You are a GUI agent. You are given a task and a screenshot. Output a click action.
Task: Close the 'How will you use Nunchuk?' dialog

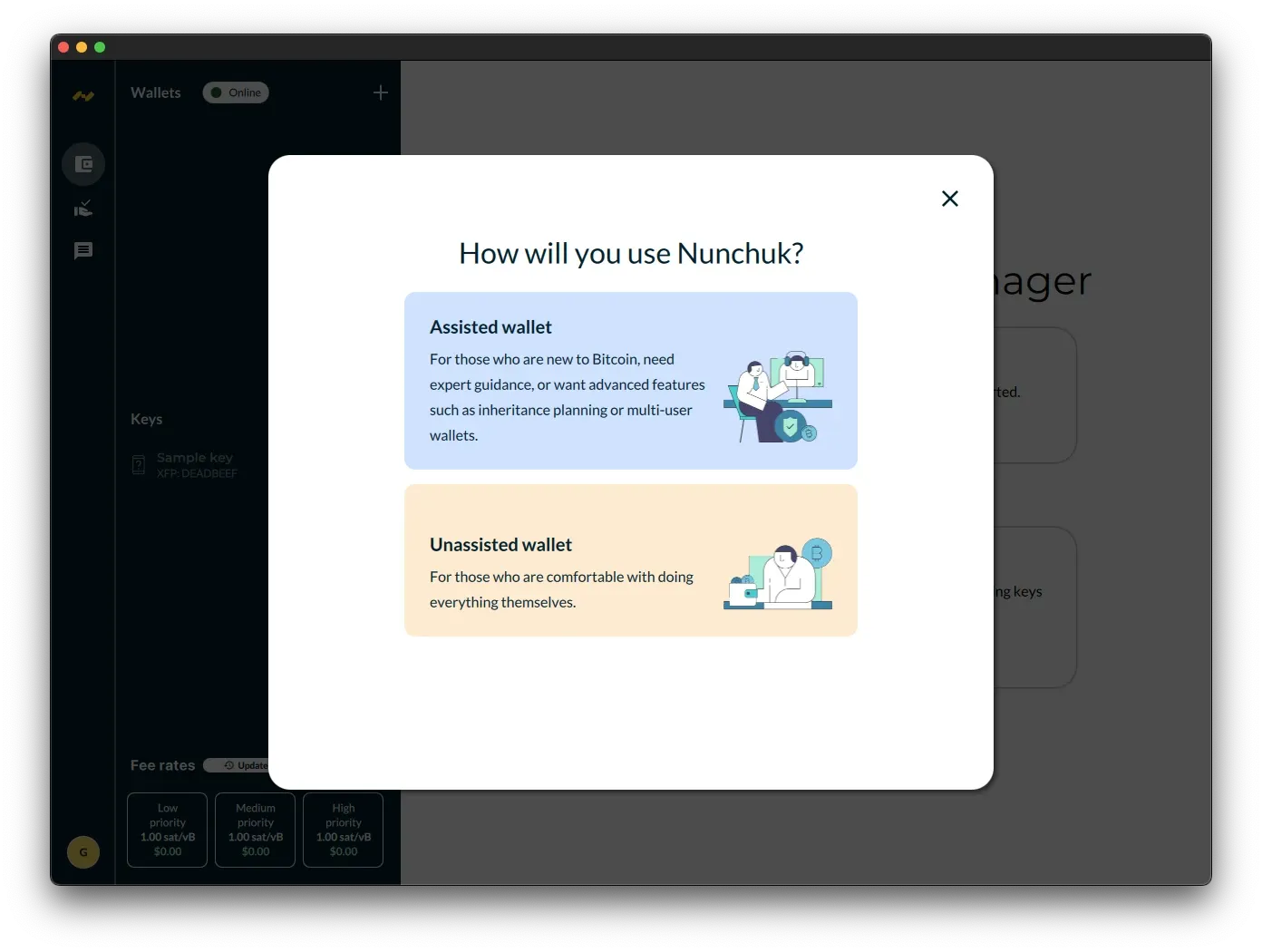(949, 199)
